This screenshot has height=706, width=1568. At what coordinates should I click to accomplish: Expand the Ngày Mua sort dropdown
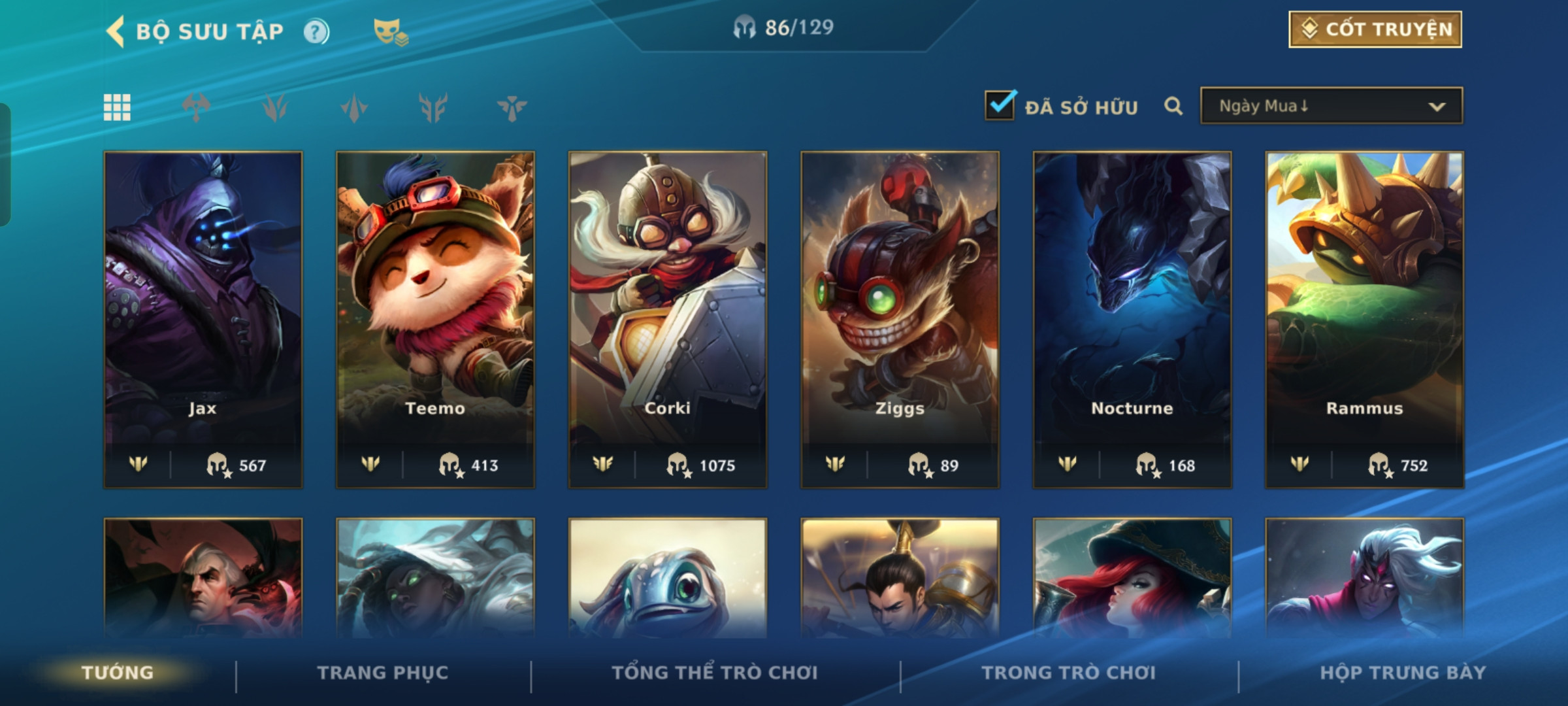click(1331, 106)
